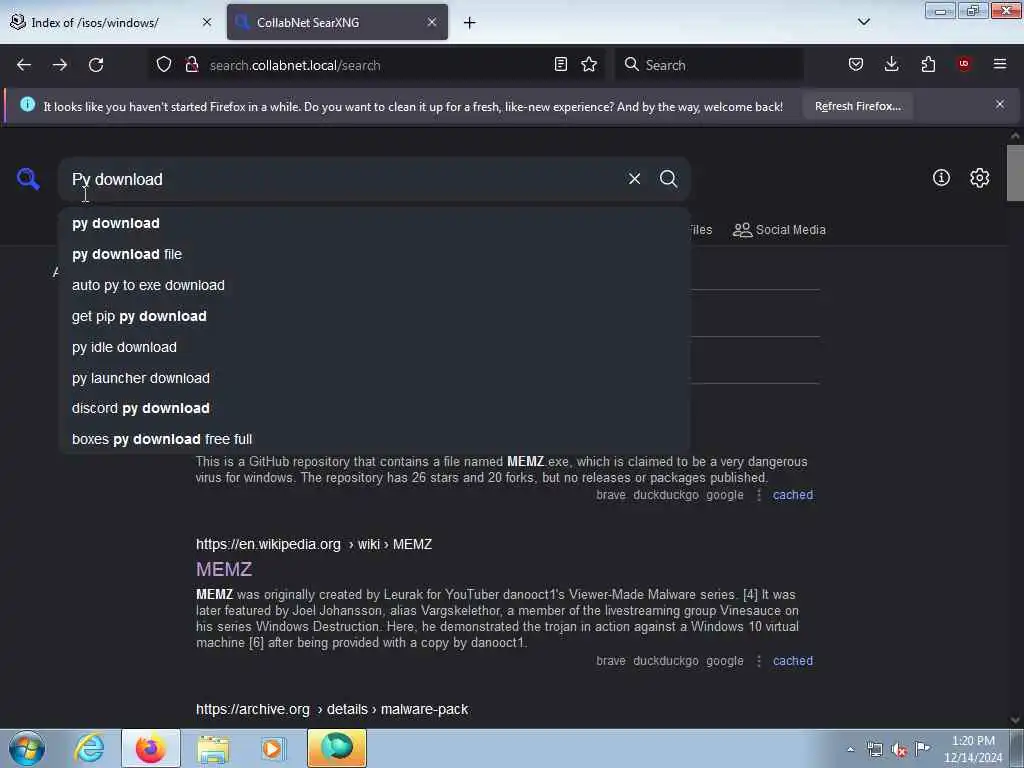
Task: Launch Internet Explorer from the taskbar
Action: pos(89,748)
